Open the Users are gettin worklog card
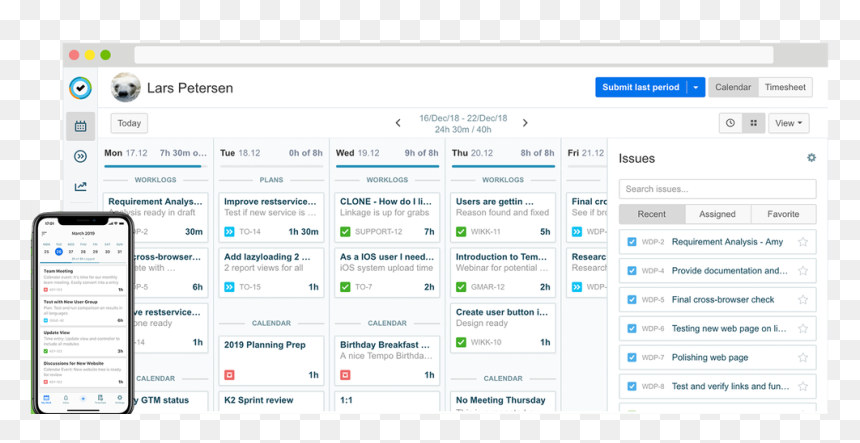This screenshot has height=443, width=860. 503,217
